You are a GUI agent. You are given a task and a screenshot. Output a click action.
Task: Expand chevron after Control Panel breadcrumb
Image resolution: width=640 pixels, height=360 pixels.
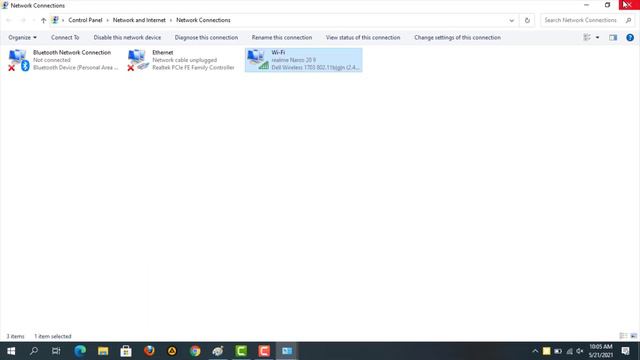click(107, 20)
